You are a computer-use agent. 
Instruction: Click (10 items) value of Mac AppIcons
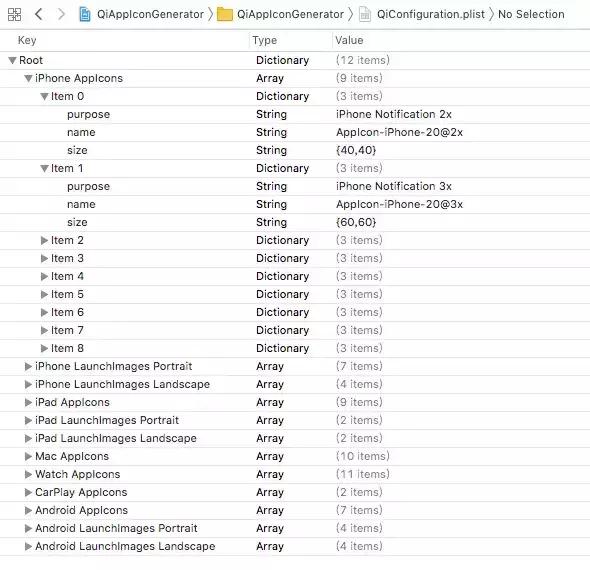[363, 456]
